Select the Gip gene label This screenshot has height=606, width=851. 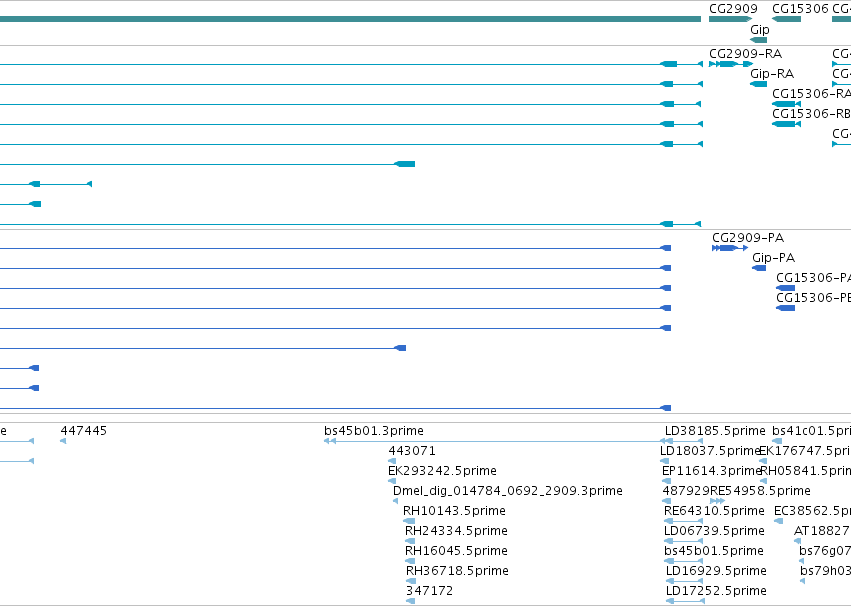(x=759, y=30)
